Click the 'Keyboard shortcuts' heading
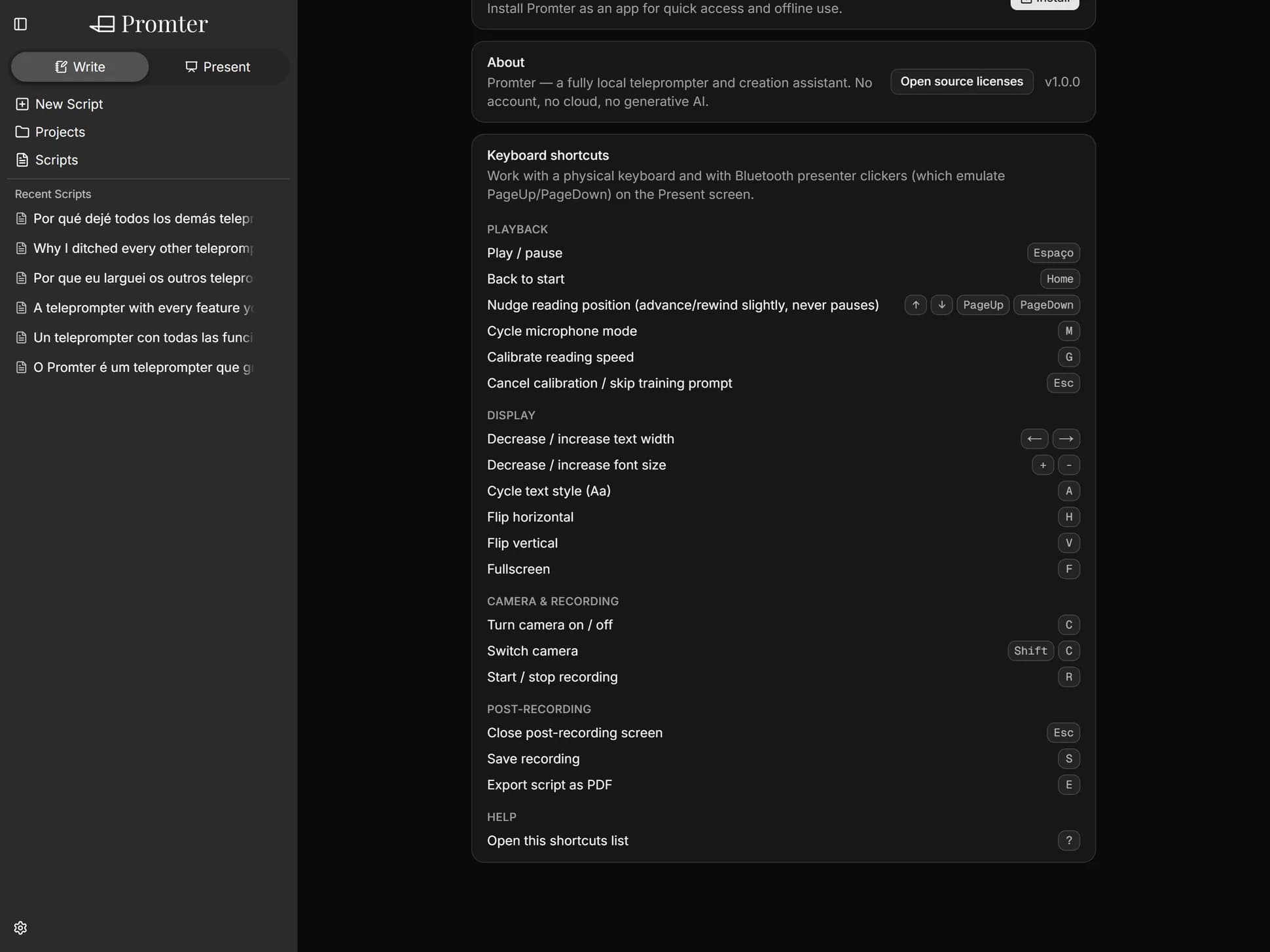This screenshot has height=952, width=1270. (x=548, y=155)
